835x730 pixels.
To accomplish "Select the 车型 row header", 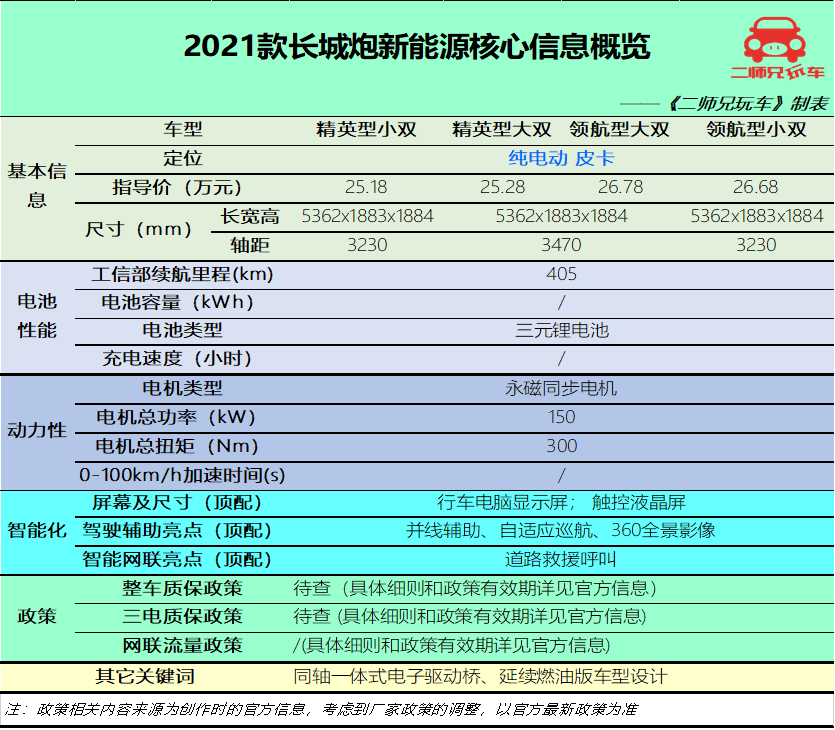I will coord(183,129).
